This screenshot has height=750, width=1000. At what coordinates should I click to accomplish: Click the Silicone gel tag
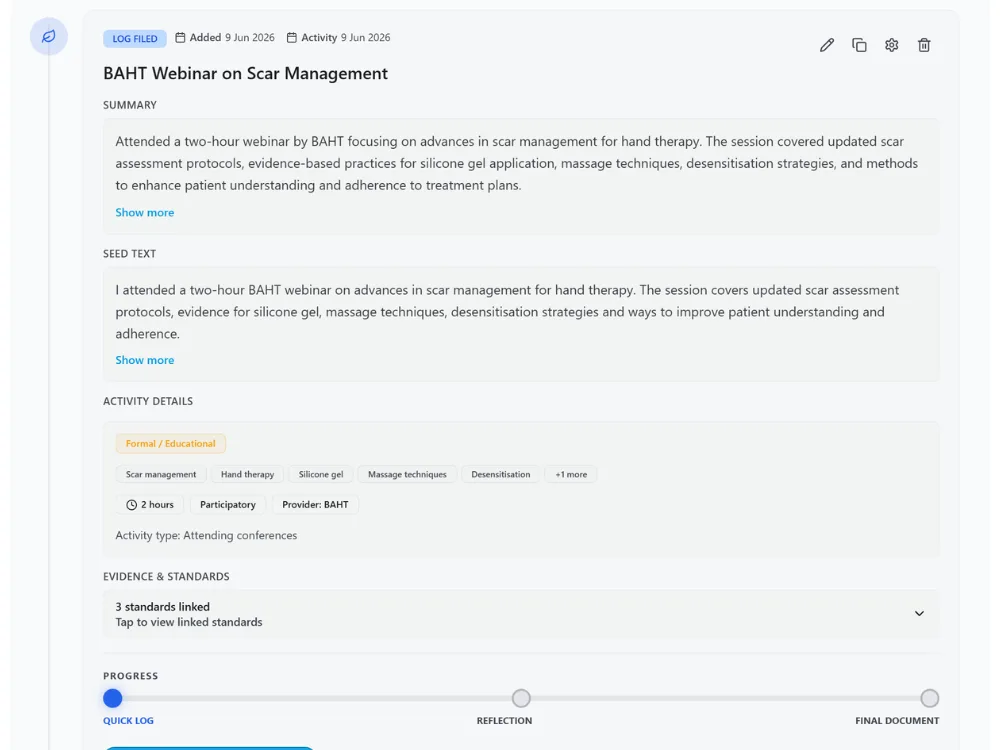[321, 474]
